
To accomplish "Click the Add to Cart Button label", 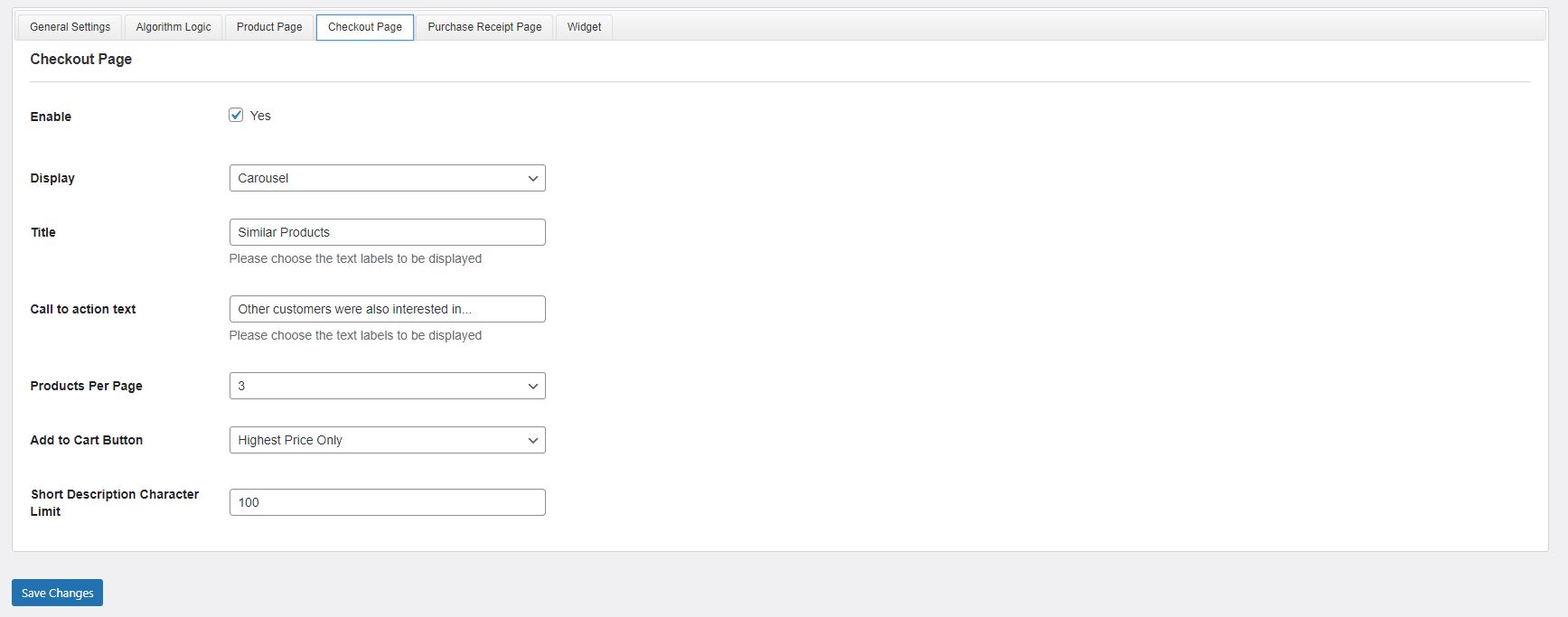I will tap(86, 440).
